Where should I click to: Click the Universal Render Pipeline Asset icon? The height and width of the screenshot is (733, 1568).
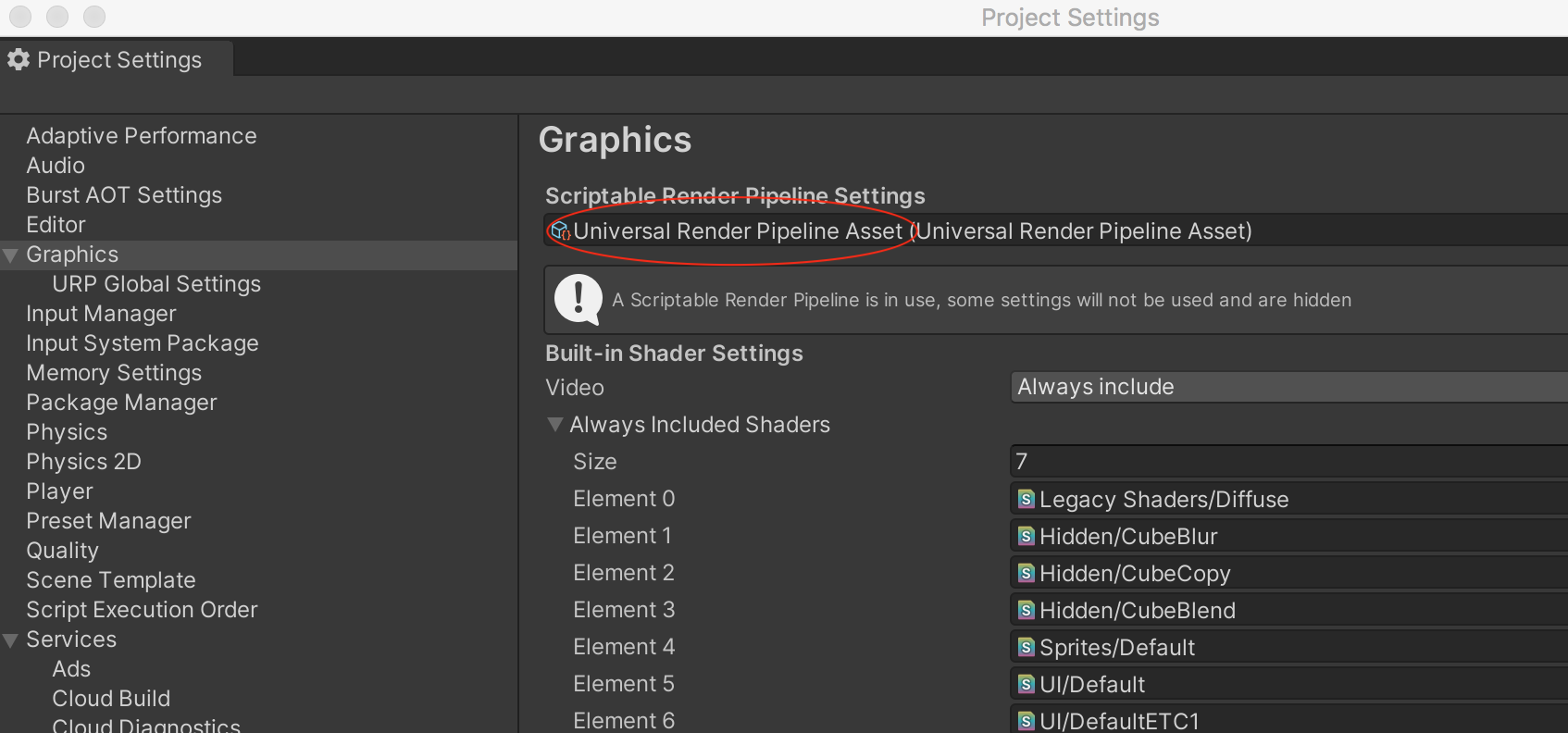(x=560, y=231)
